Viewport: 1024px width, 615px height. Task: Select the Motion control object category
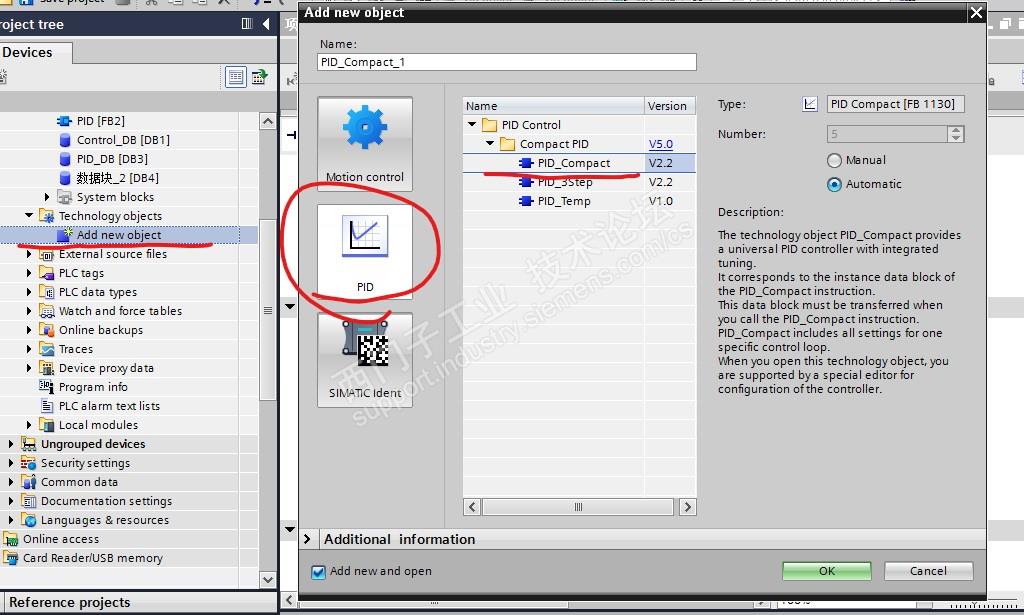click(x=365, y=144)
